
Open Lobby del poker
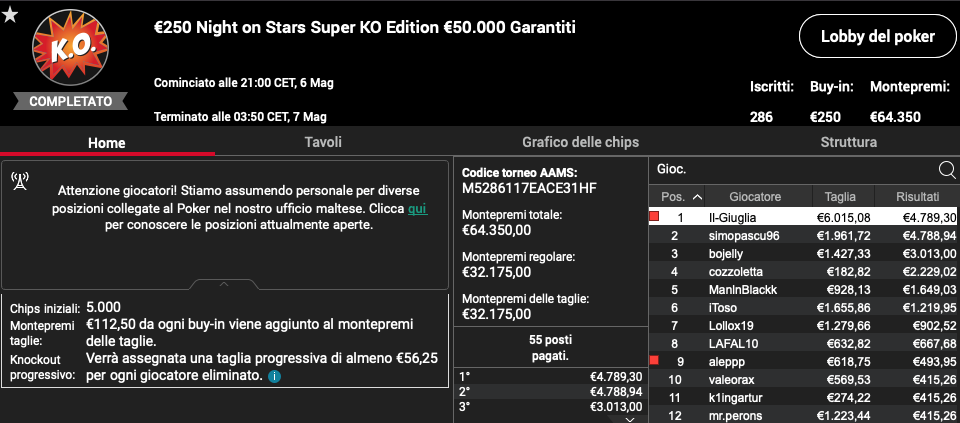(877, 36)
